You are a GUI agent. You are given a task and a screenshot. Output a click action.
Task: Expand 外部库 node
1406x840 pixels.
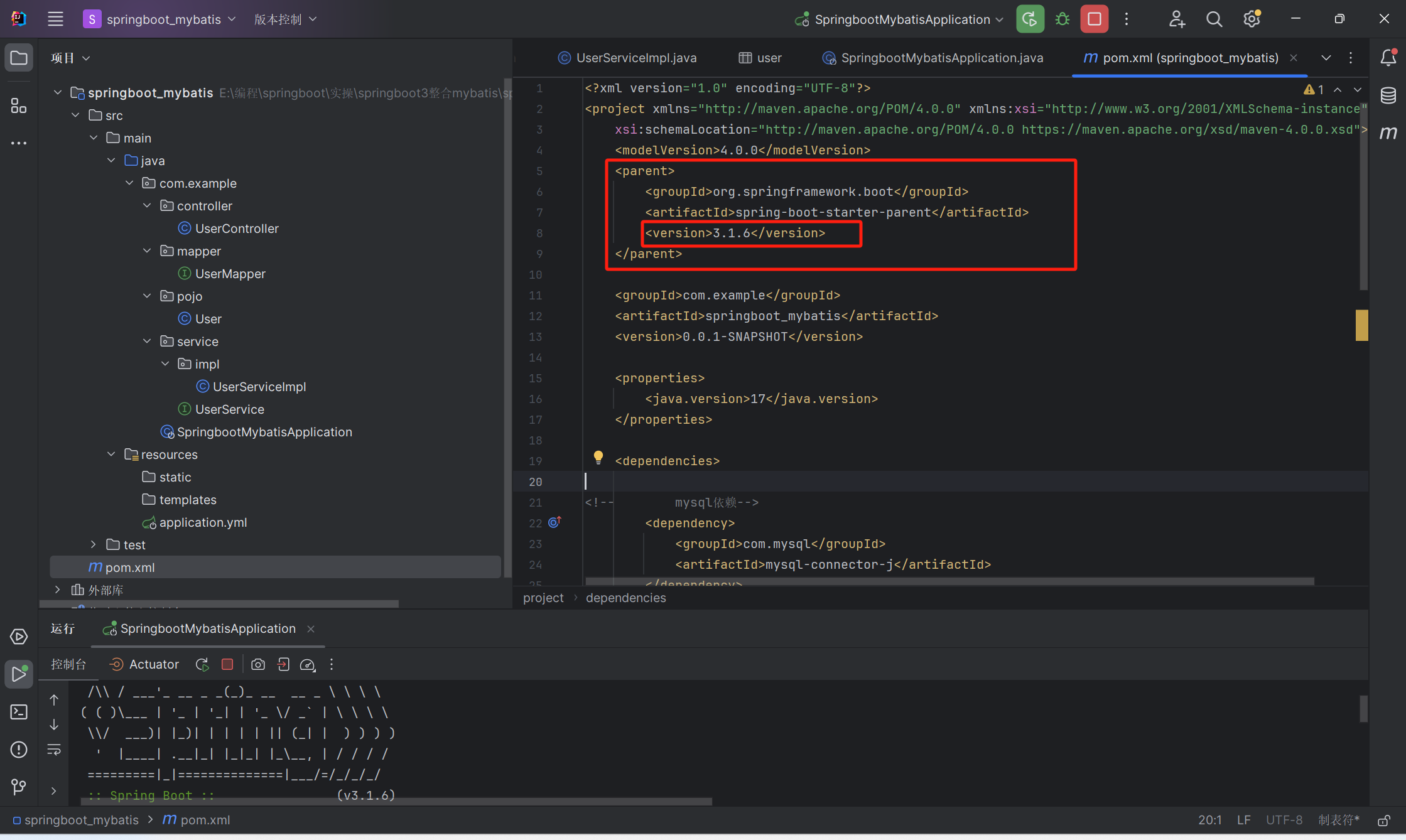tap(57, 590)
